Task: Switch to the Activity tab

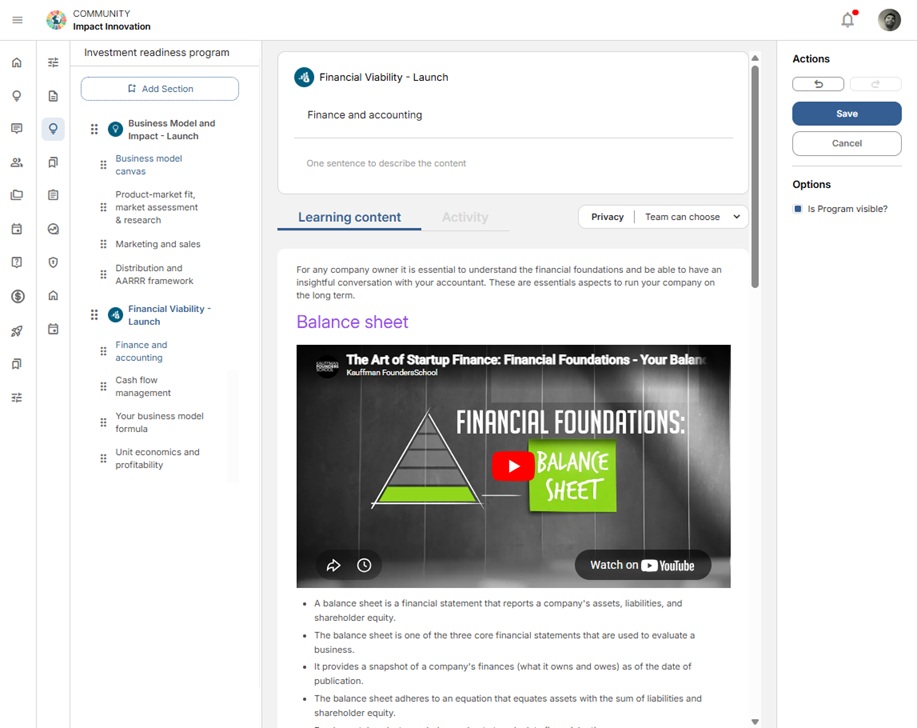Action: click(x=465, y=217)
